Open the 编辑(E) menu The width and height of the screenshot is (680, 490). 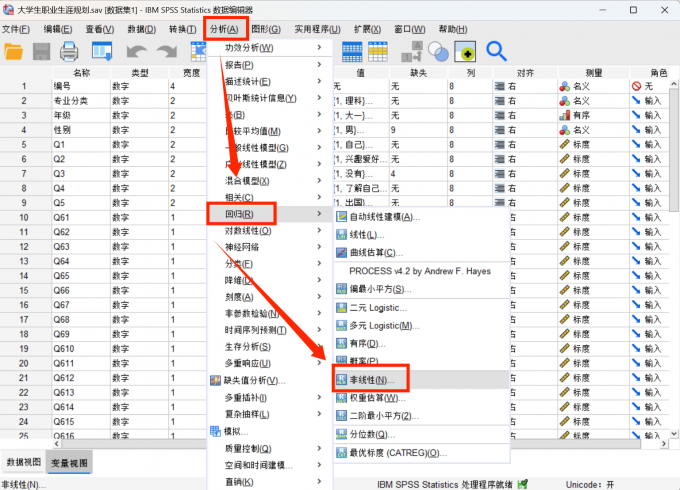click(x=58, y=29)
